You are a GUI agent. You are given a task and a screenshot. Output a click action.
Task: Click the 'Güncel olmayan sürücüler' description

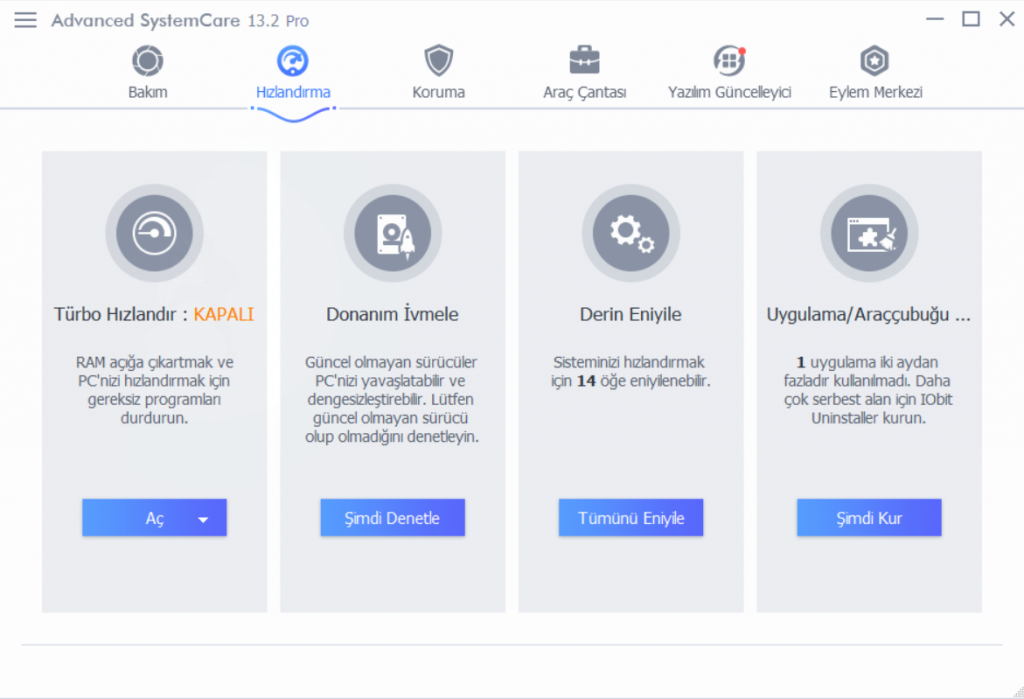392,399
